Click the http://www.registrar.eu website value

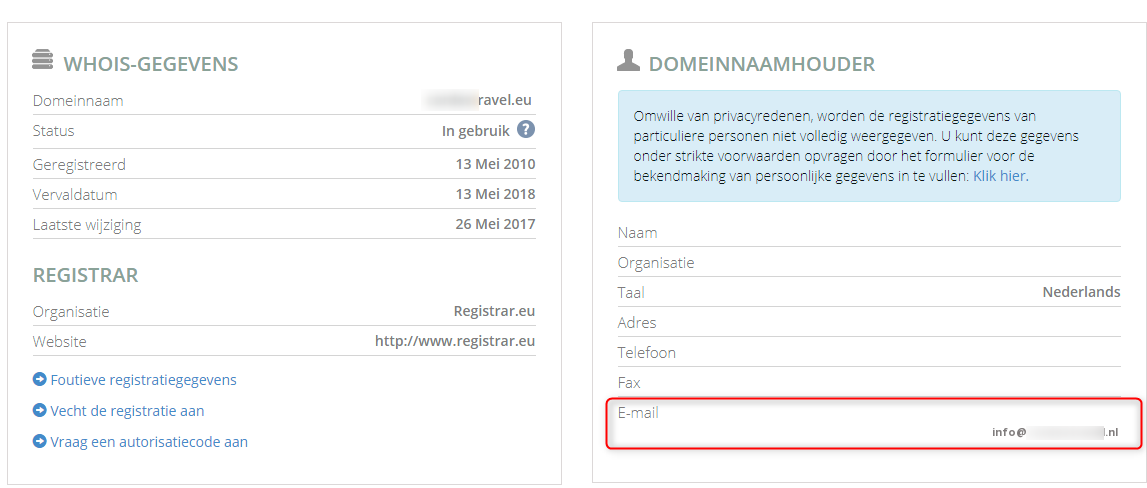click(x=455, y=341)
